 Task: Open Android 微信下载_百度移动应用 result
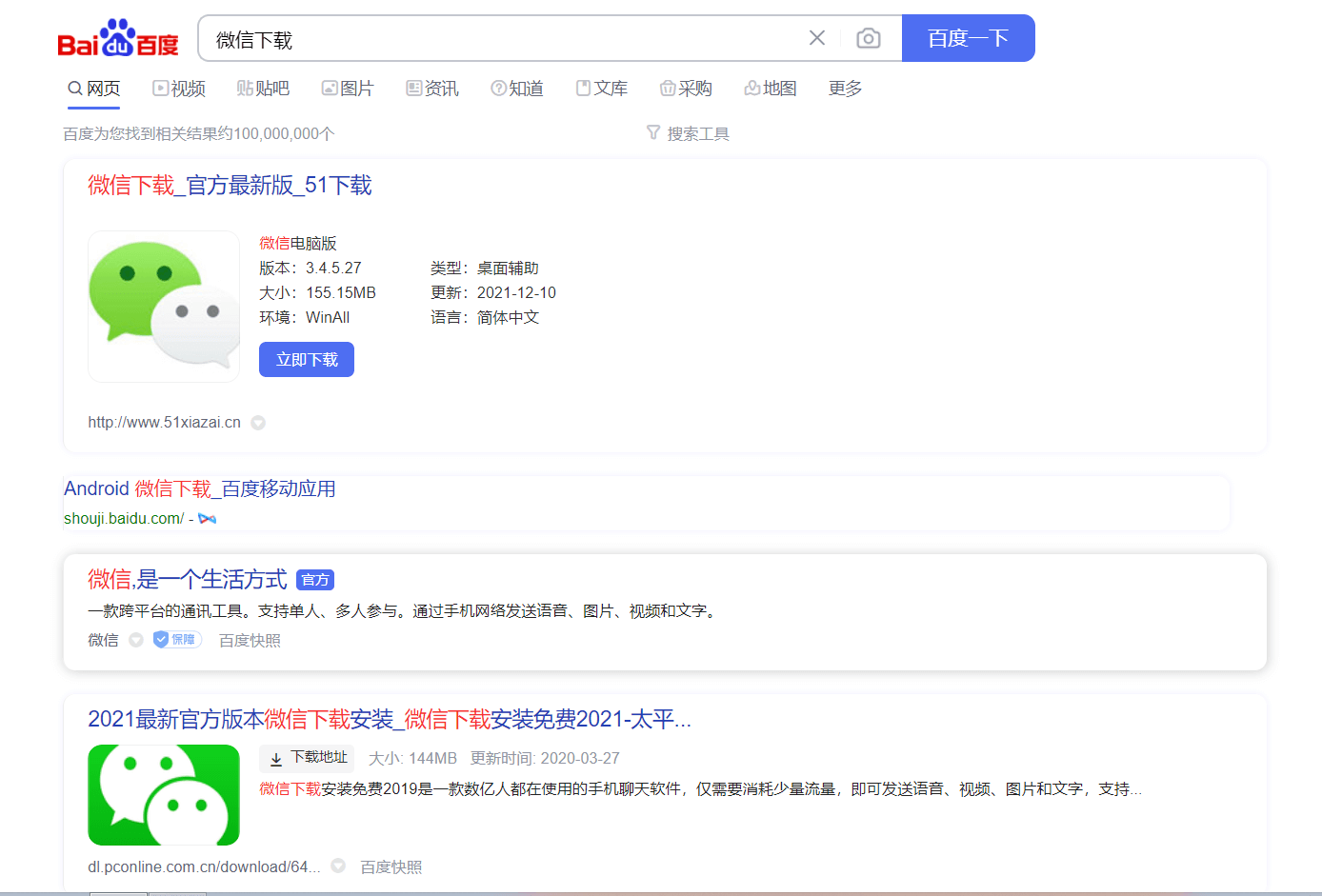tap(200, 489)
